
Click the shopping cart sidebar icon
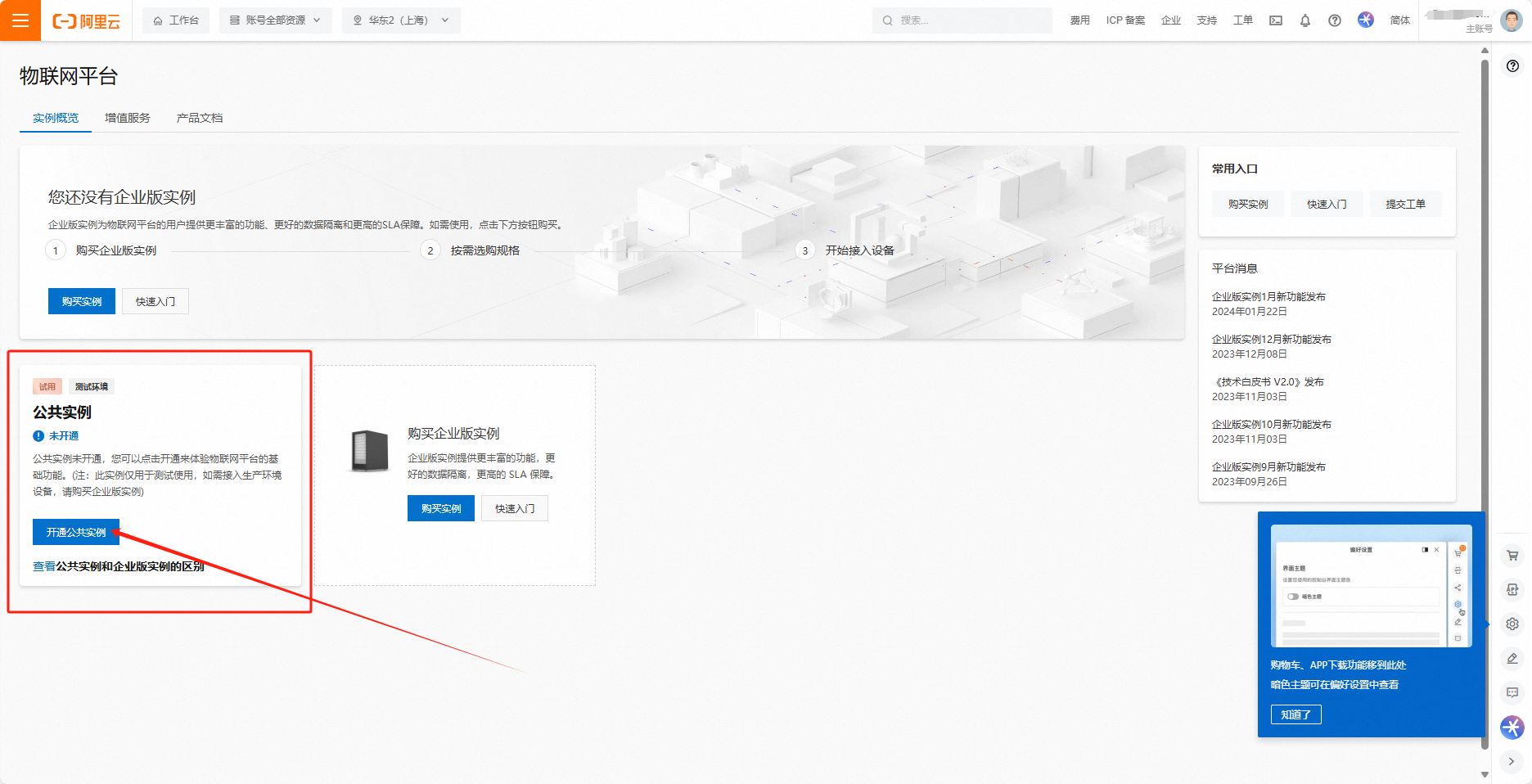(x=1512, y=556)
